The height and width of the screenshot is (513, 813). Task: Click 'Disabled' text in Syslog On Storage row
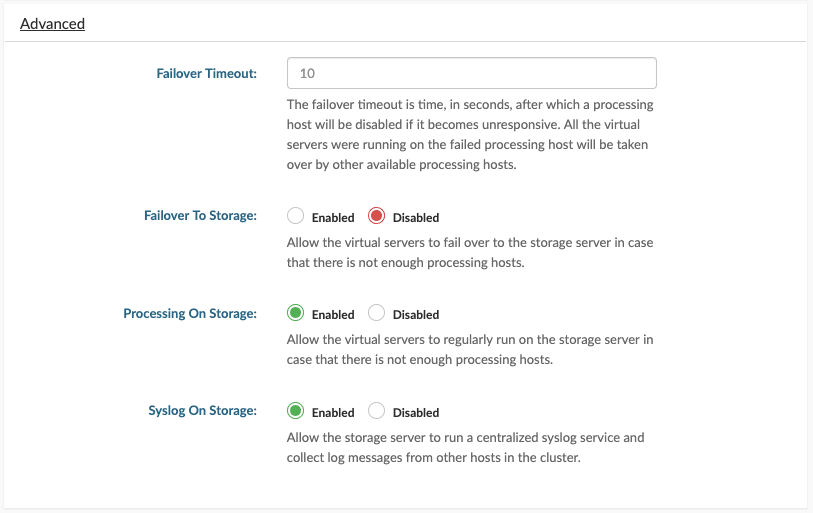[x=416, y=412]
